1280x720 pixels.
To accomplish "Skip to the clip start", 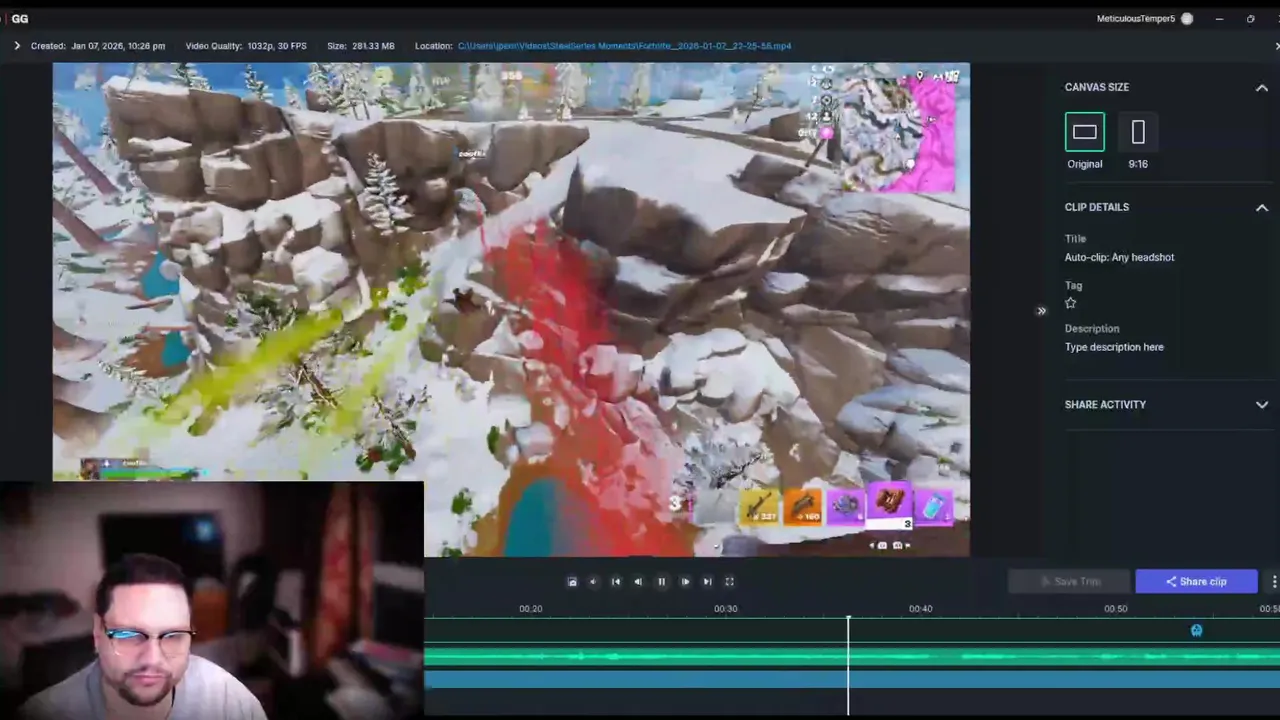I will tap(616, 582).
